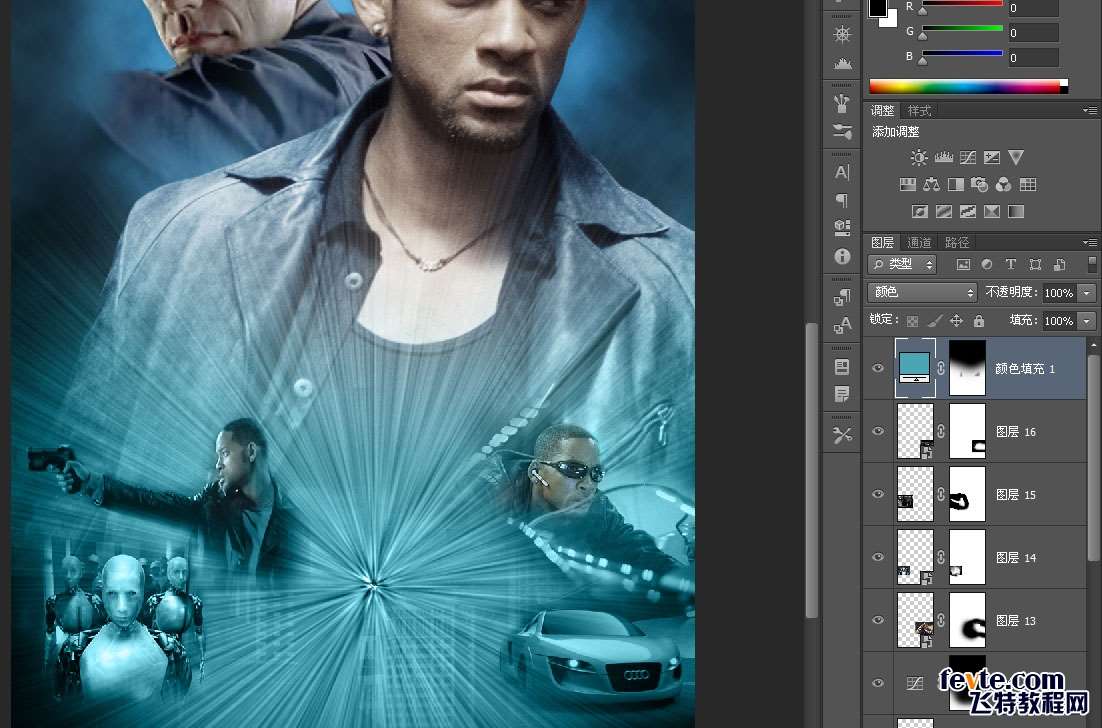
Task: Hide the 图层 13 layer
Action: [878, 620]
